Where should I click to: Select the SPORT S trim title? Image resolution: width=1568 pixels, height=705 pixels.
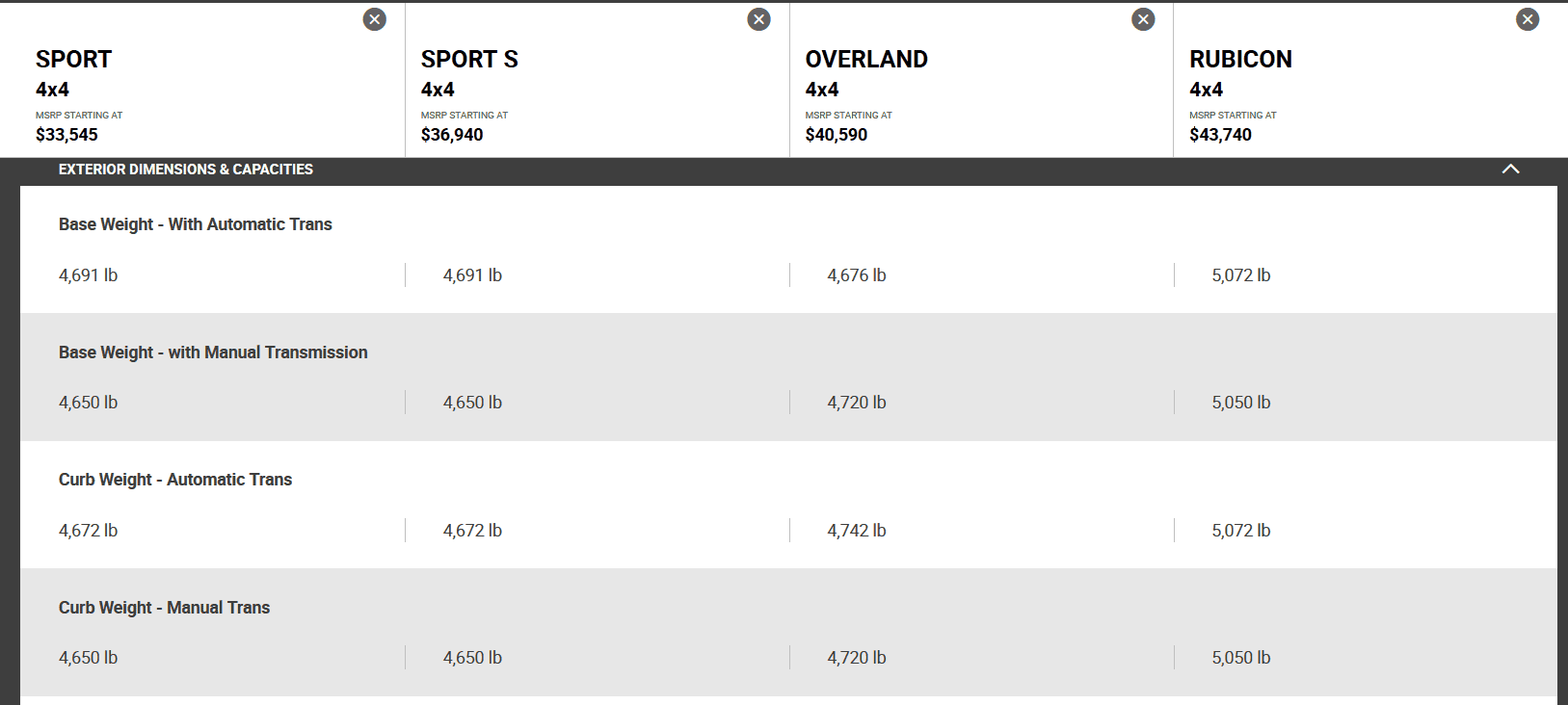point(469,60)
